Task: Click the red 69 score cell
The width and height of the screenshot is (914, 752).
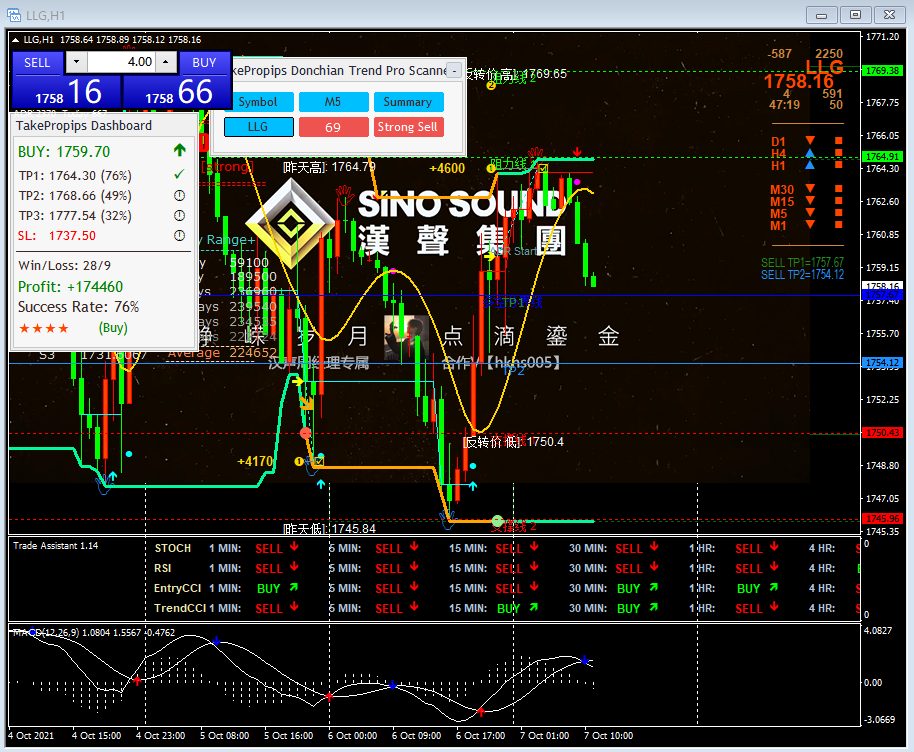Action: tap(333, 127)
